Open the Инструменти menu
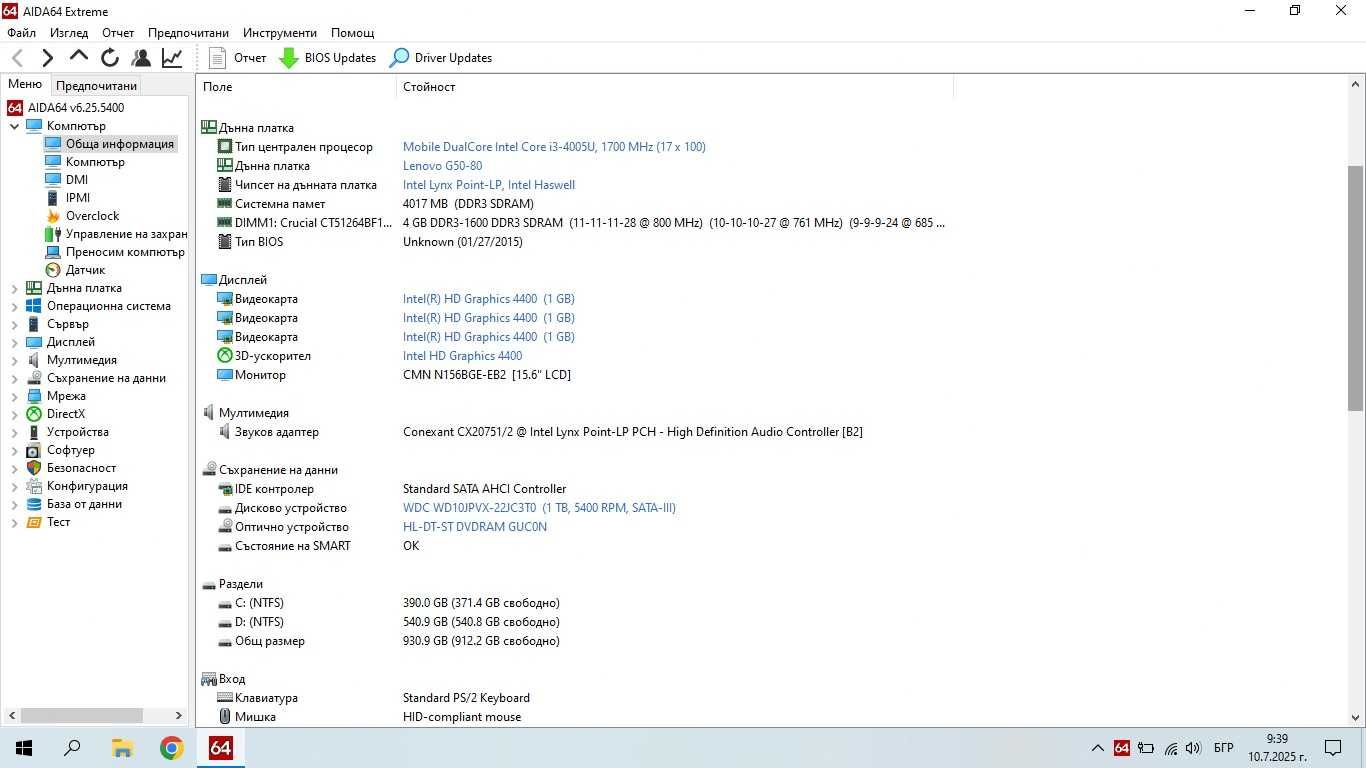Viewport: 1366px width, 768px height. [280, 33]
